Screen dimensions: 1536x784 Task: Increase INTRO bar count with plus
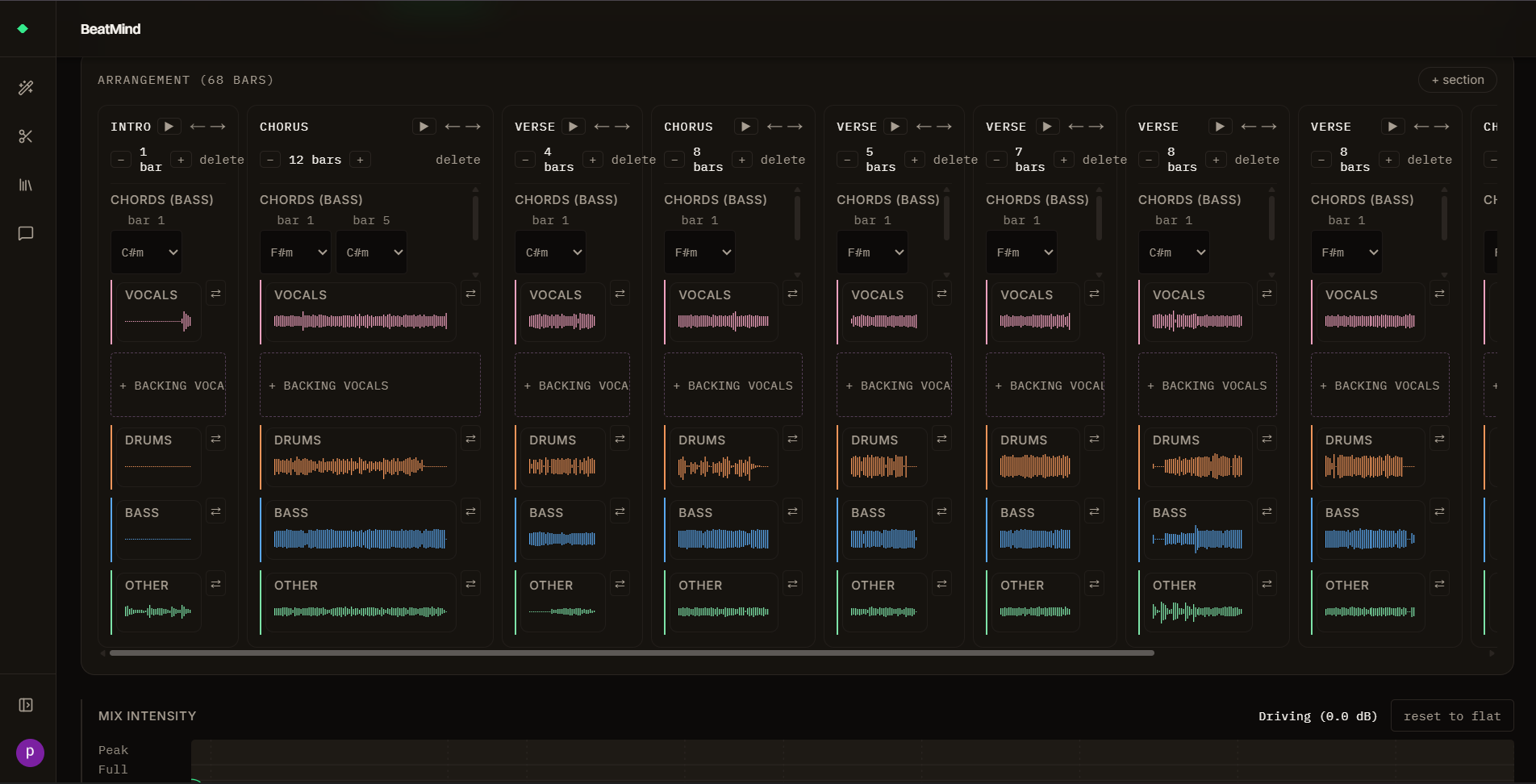pyautogui.click(x=181, y=160)
